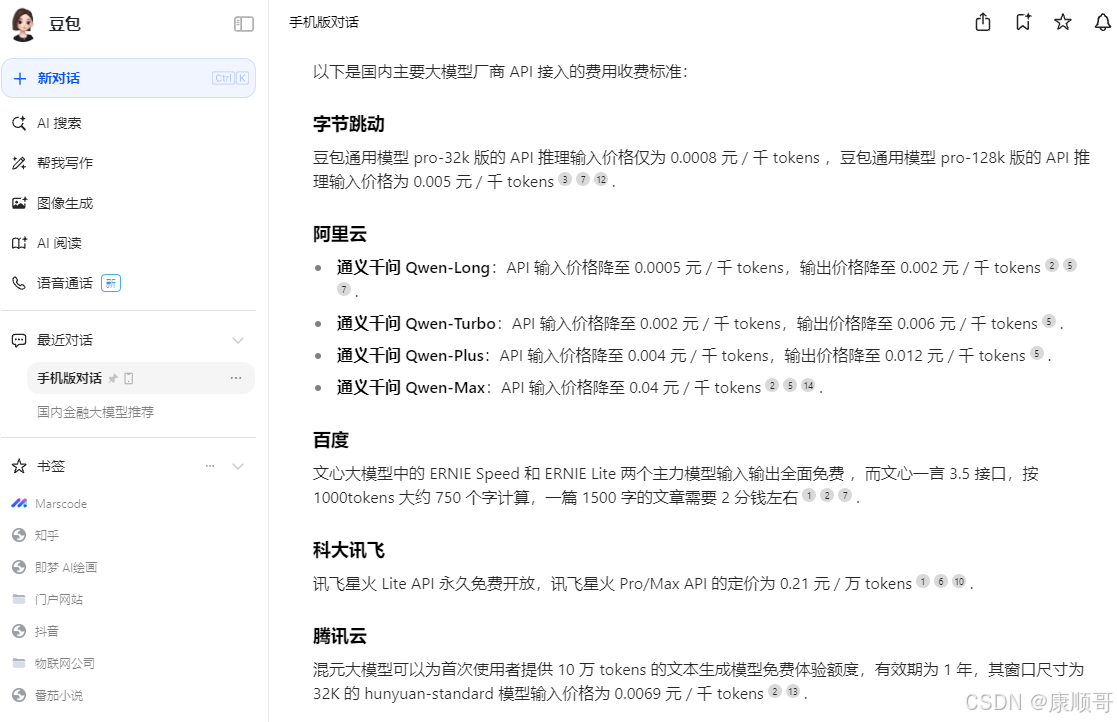The image size is (1117, 722).
Task: Open the 书签 more options ellipsis
Action: 209,466
